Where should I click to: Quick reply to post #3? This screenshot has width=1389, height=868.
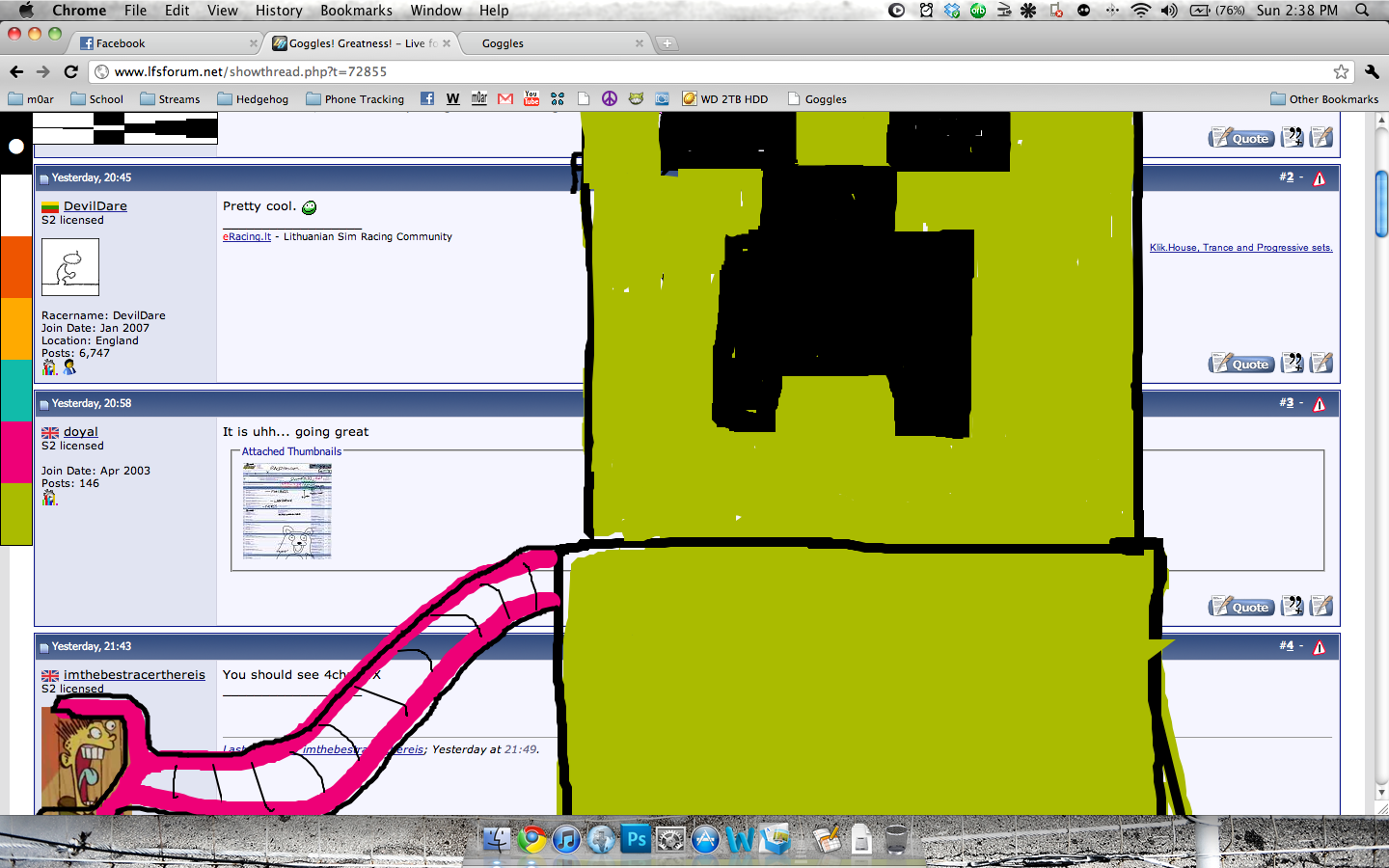[1321, 606]
